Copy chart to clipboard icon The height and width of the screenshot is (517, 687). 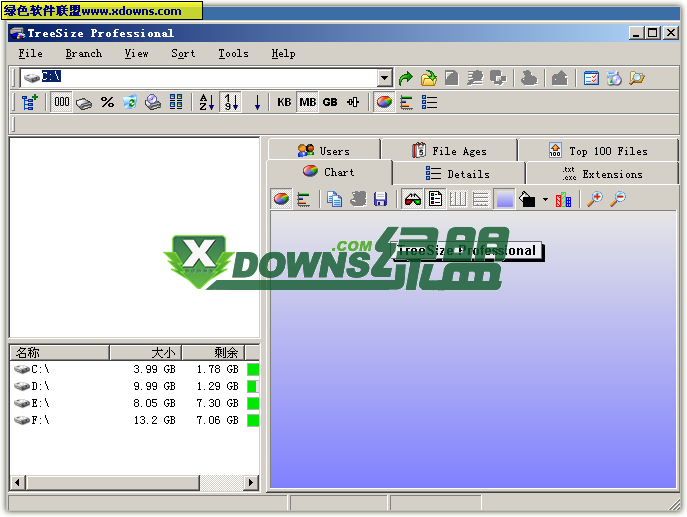[x=334, y=199]
